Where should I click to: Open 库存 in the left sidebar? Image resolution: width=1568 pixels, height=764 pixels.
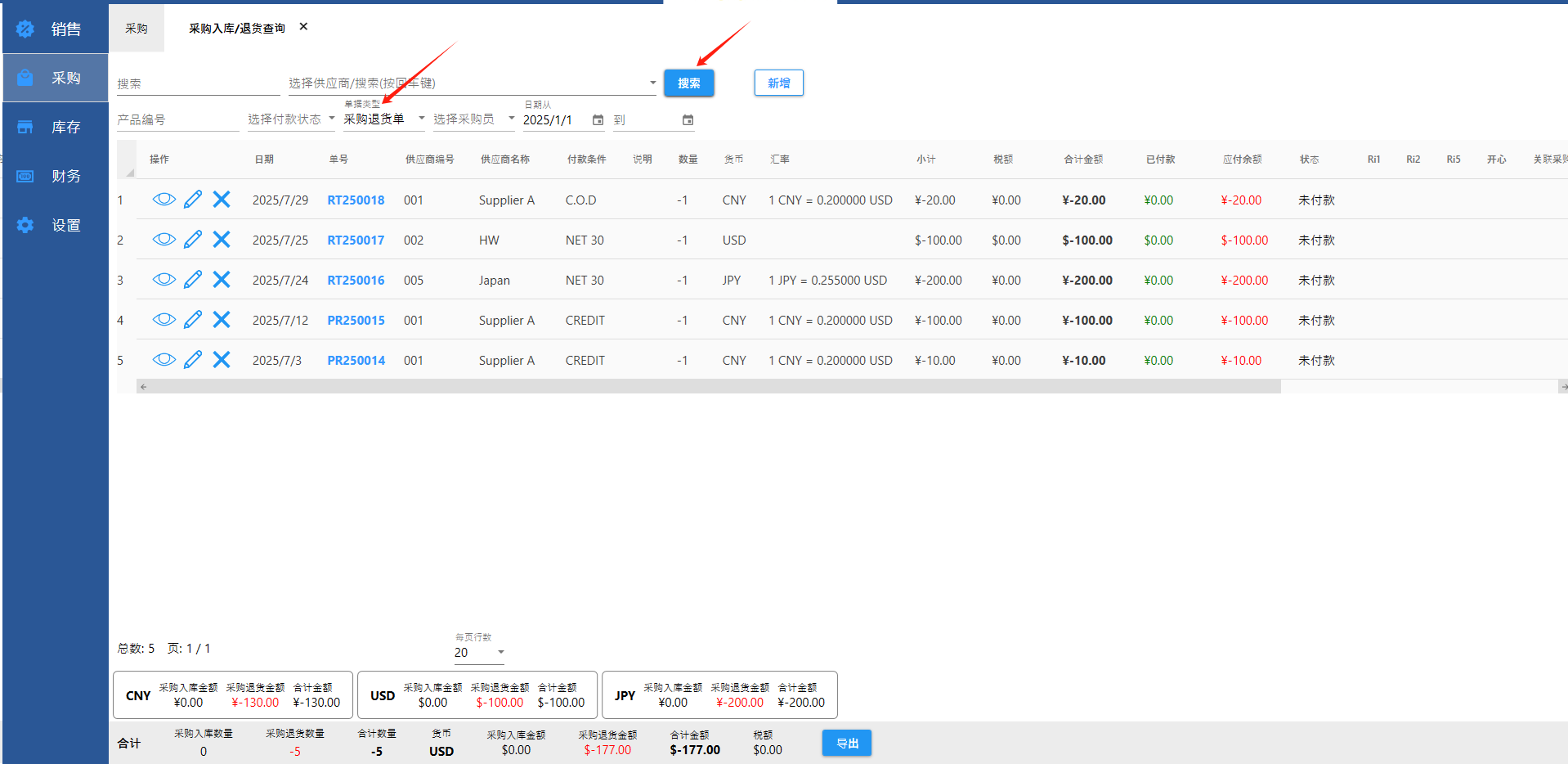pos(56,127)
